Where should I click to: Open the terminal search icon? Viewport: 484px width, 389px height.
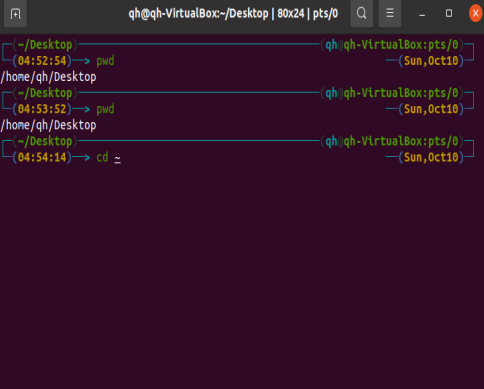(362, 14)
